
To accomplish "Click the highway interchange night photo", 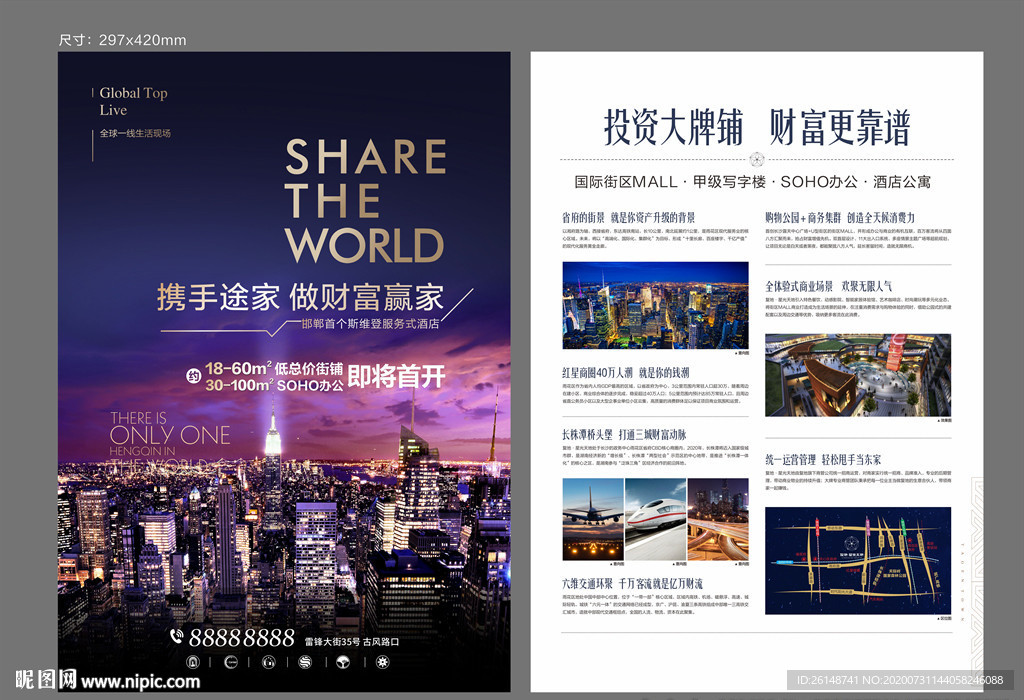I will pos(718,519).
